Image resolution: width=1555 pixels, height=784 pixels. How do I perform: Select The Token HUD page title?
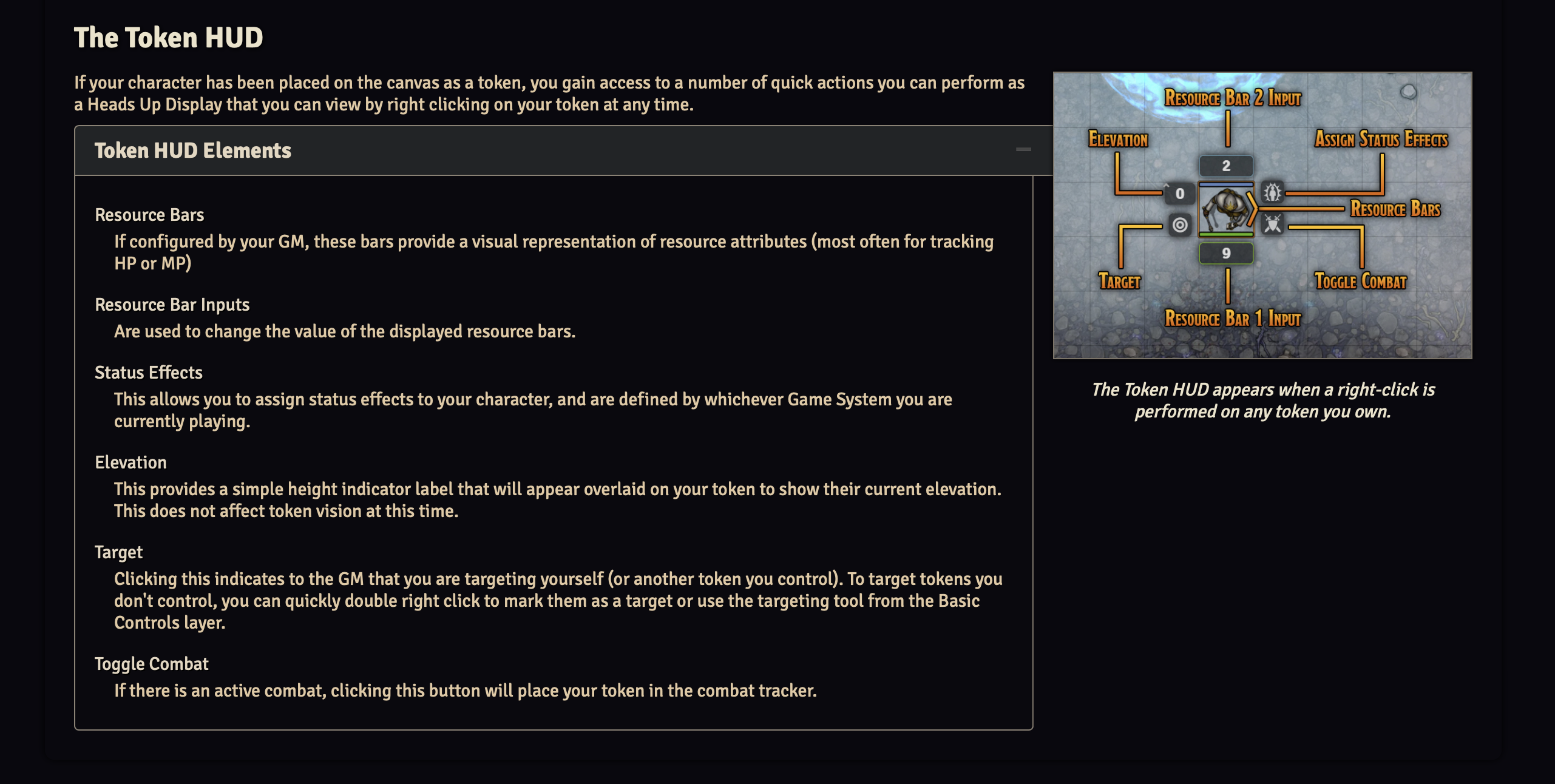click(169, 36)
